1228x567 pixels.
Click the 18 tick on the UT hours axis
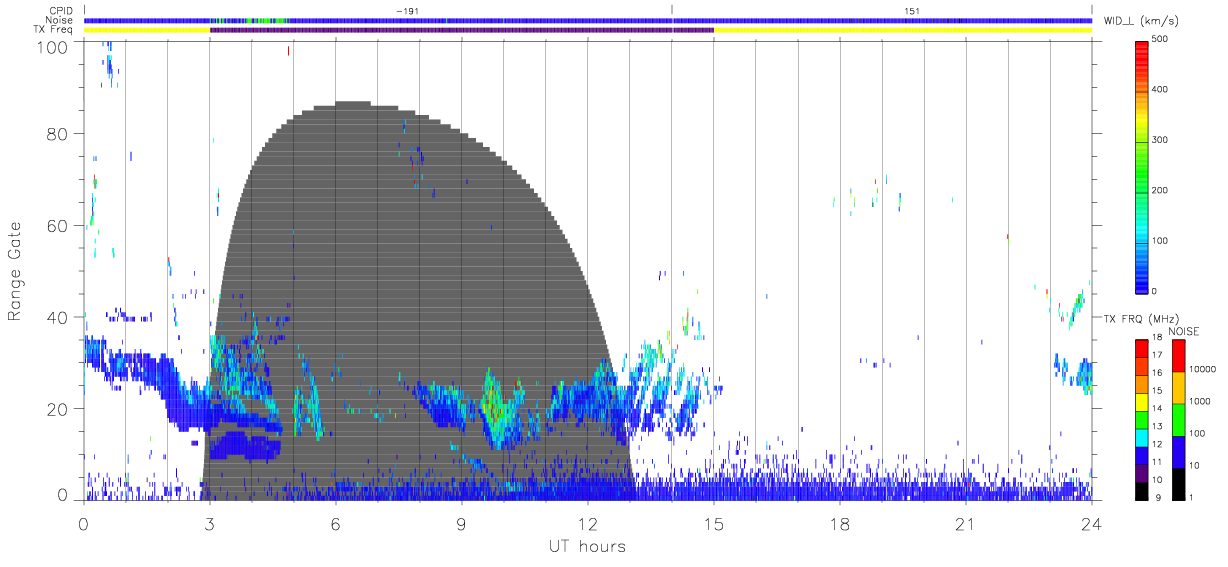click(839, 523)
